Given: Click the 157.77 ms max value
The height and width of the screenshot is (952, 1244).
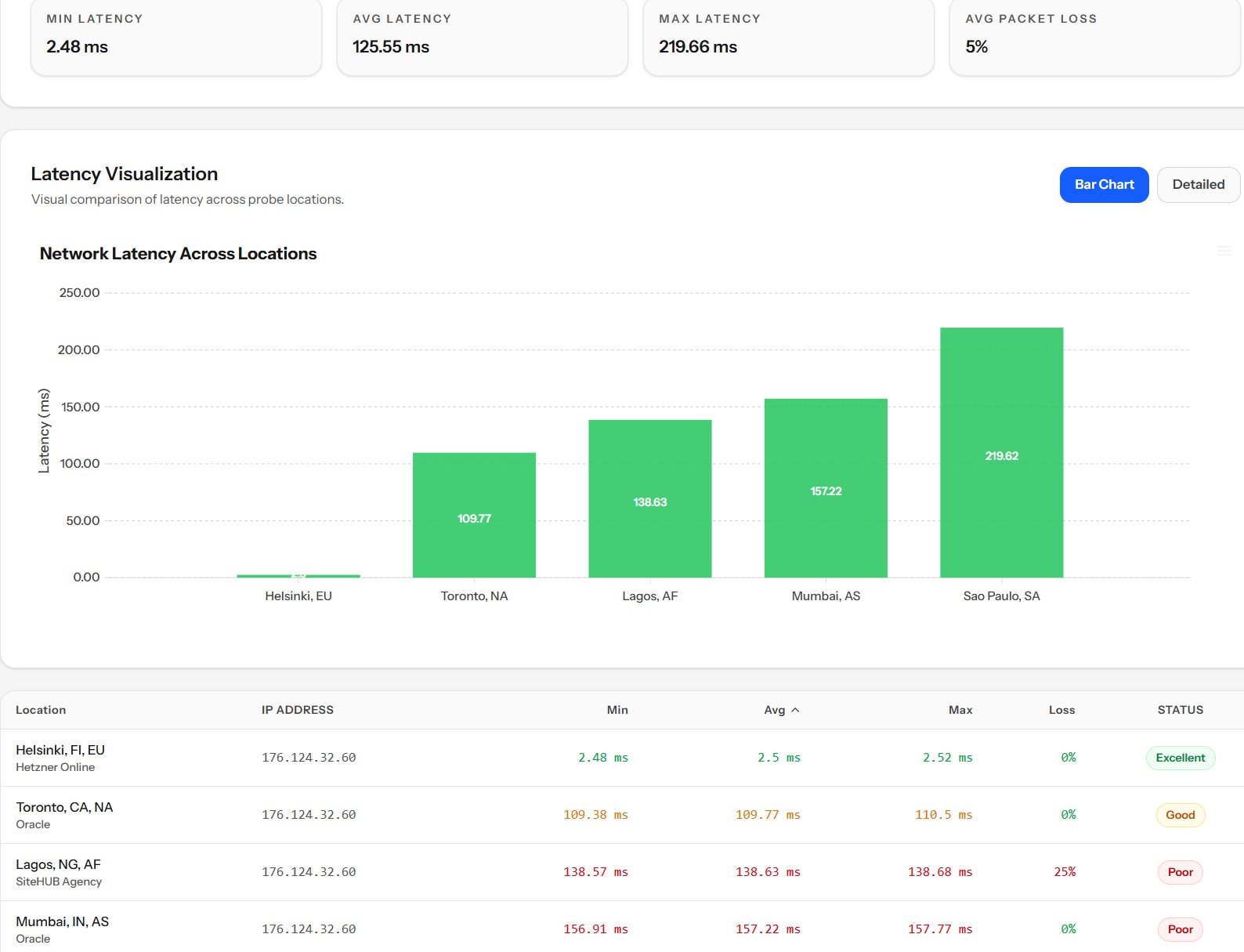Looking at the screenshot, I should click(940, 929).
